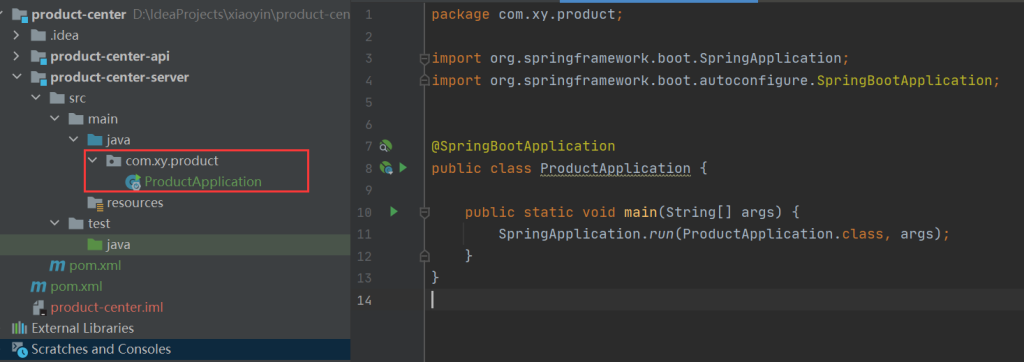Image resolution: width=1024 pixels, height=362 pixels.
Task: Expand the product-center-api module
Action: 17,56
